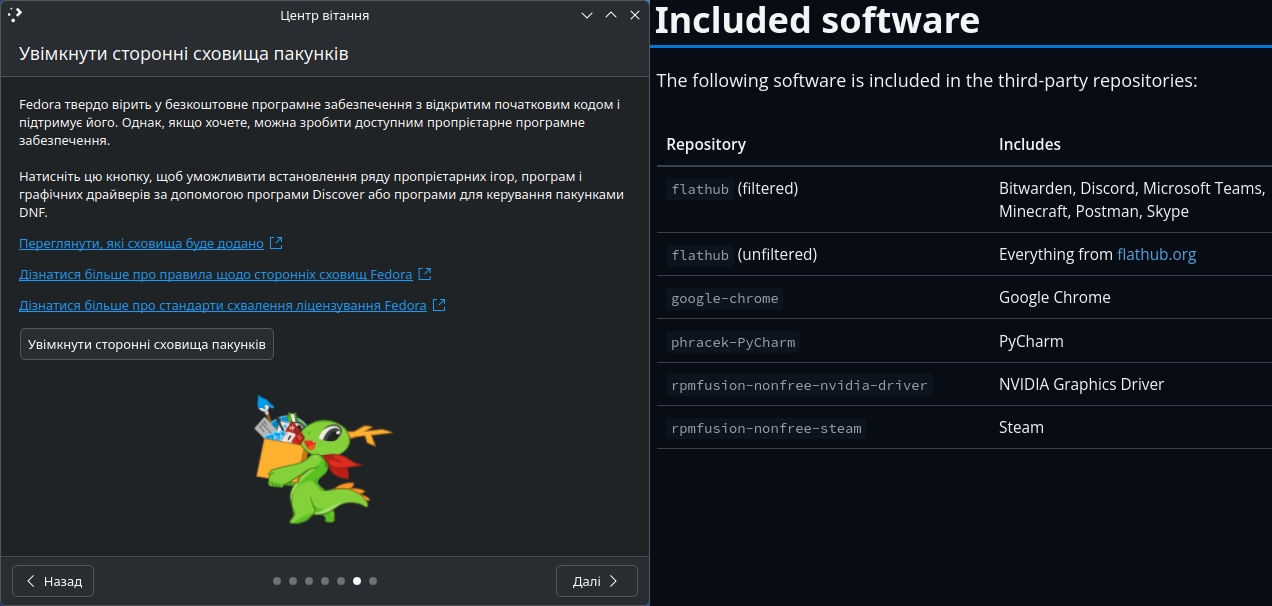Open link about Fedora third-party repository rules
The image size is (1272, 606).
[x=215, y=274]
